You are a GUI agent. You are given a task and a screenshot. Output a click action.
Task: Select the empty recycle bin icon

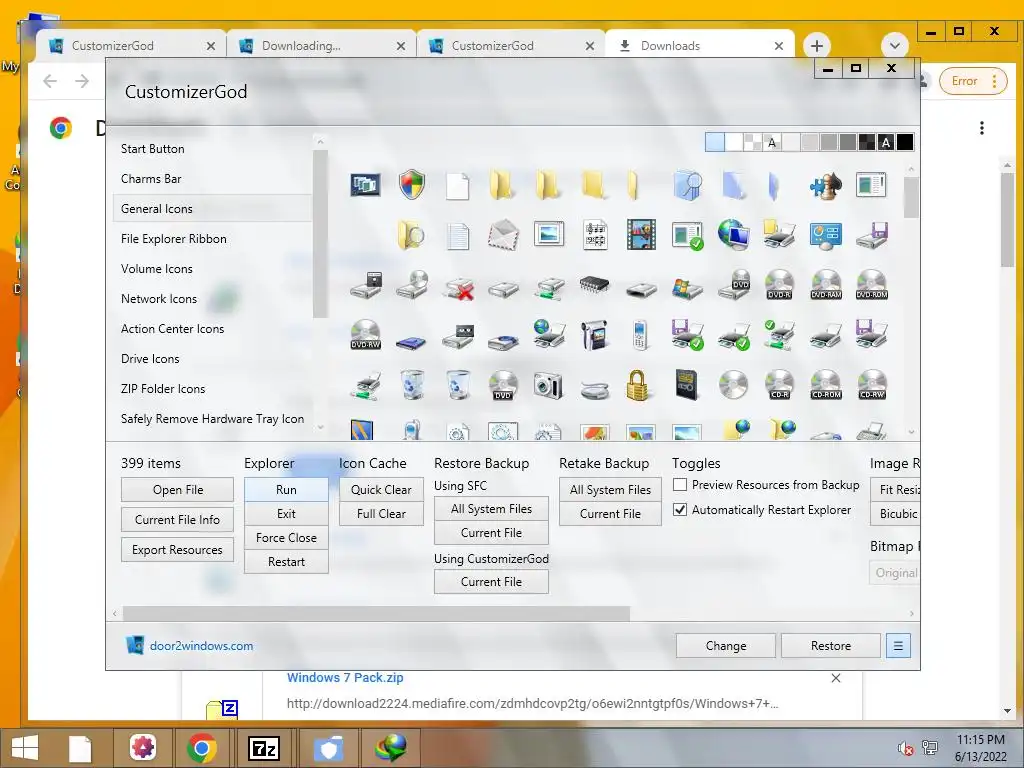pos(458,384)
